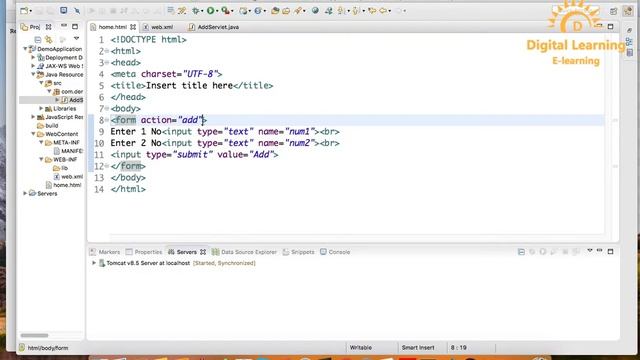The width and height of the screenshot is (640, 360).
Task: Click the Back navigation arrow in toolbar
Action: click(x=383, y=11)
